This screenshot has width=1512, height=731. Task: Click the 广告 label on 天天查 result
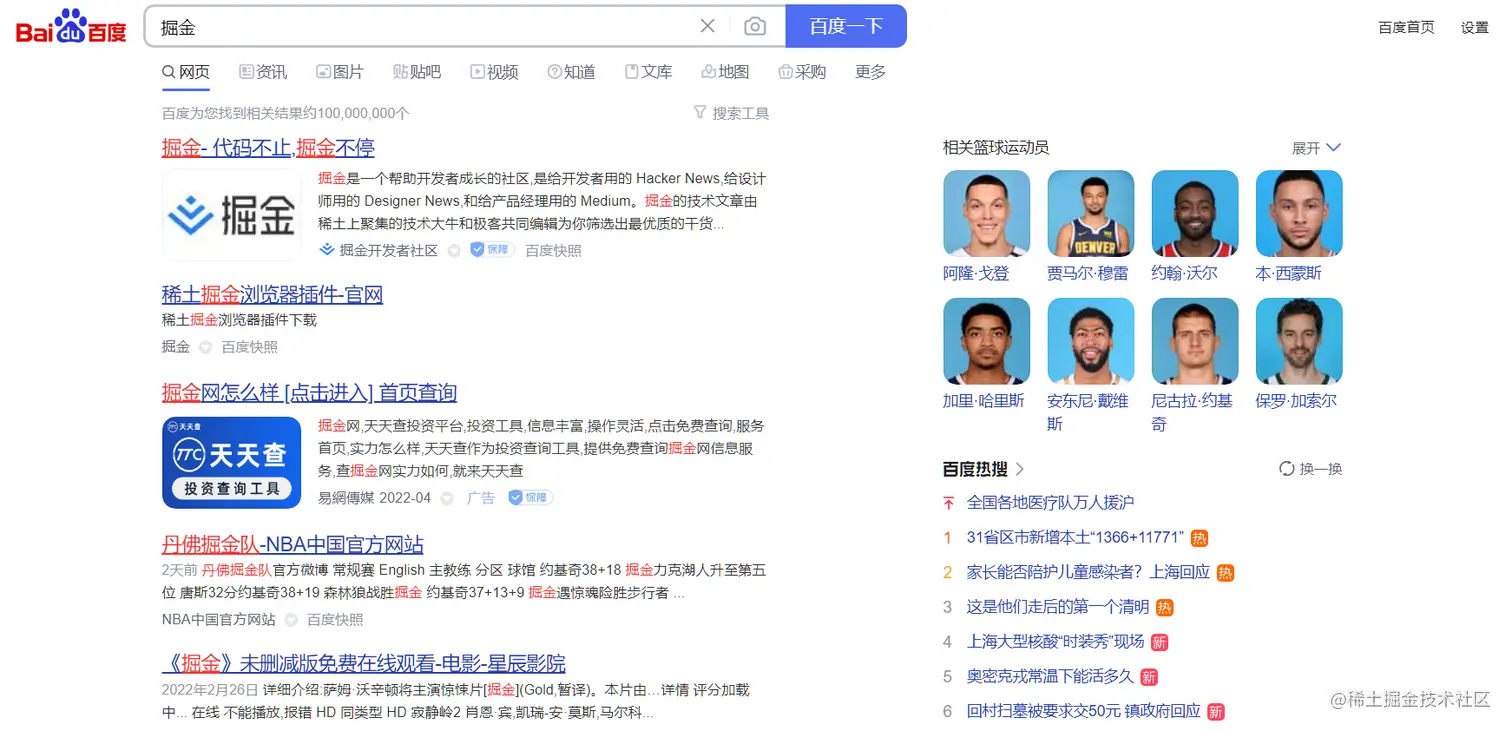coord(481,497)
